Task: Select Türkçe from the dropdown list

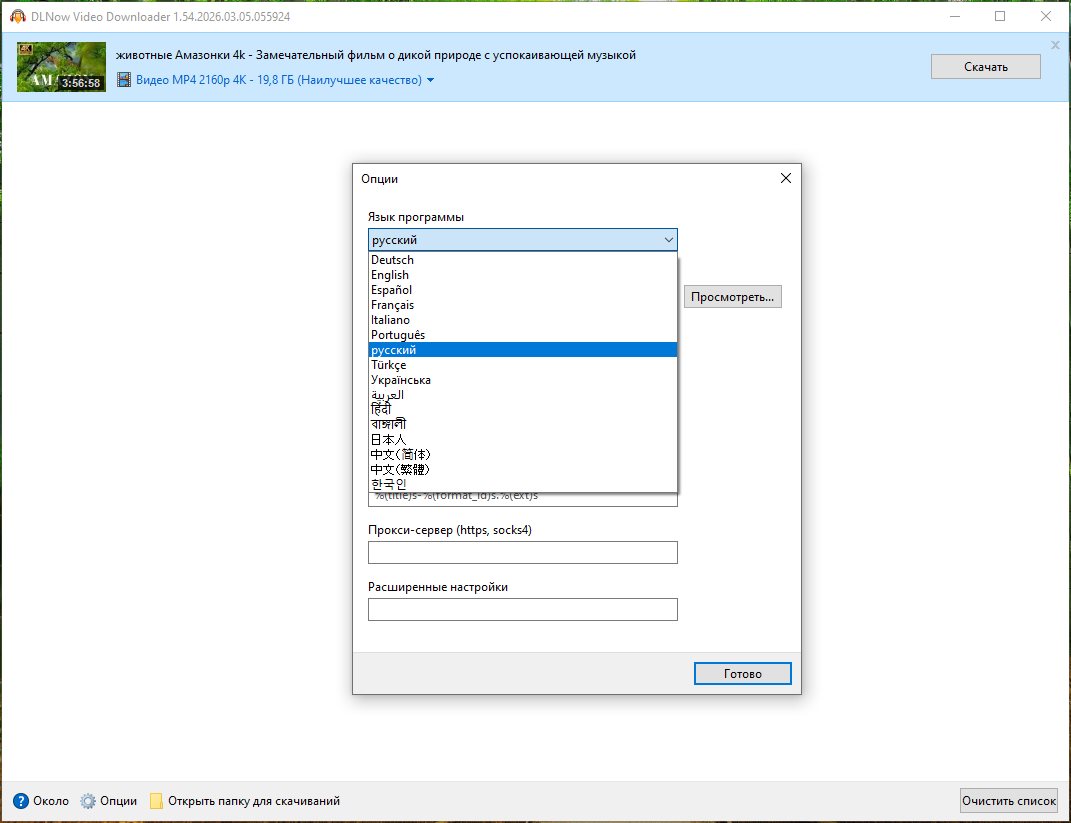Action: [389, 365]
